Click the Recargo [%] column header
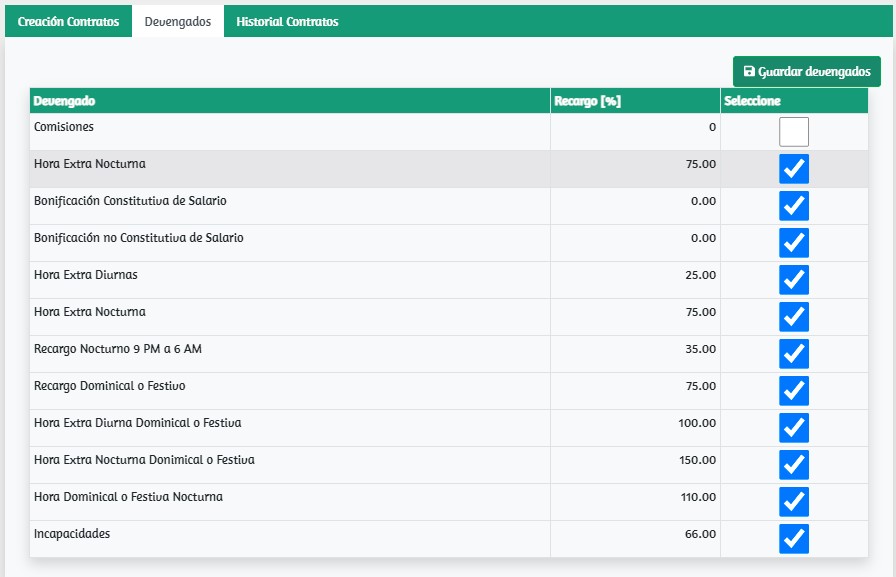The height and width of the screenshot is (577, 896). pos(587,101)
